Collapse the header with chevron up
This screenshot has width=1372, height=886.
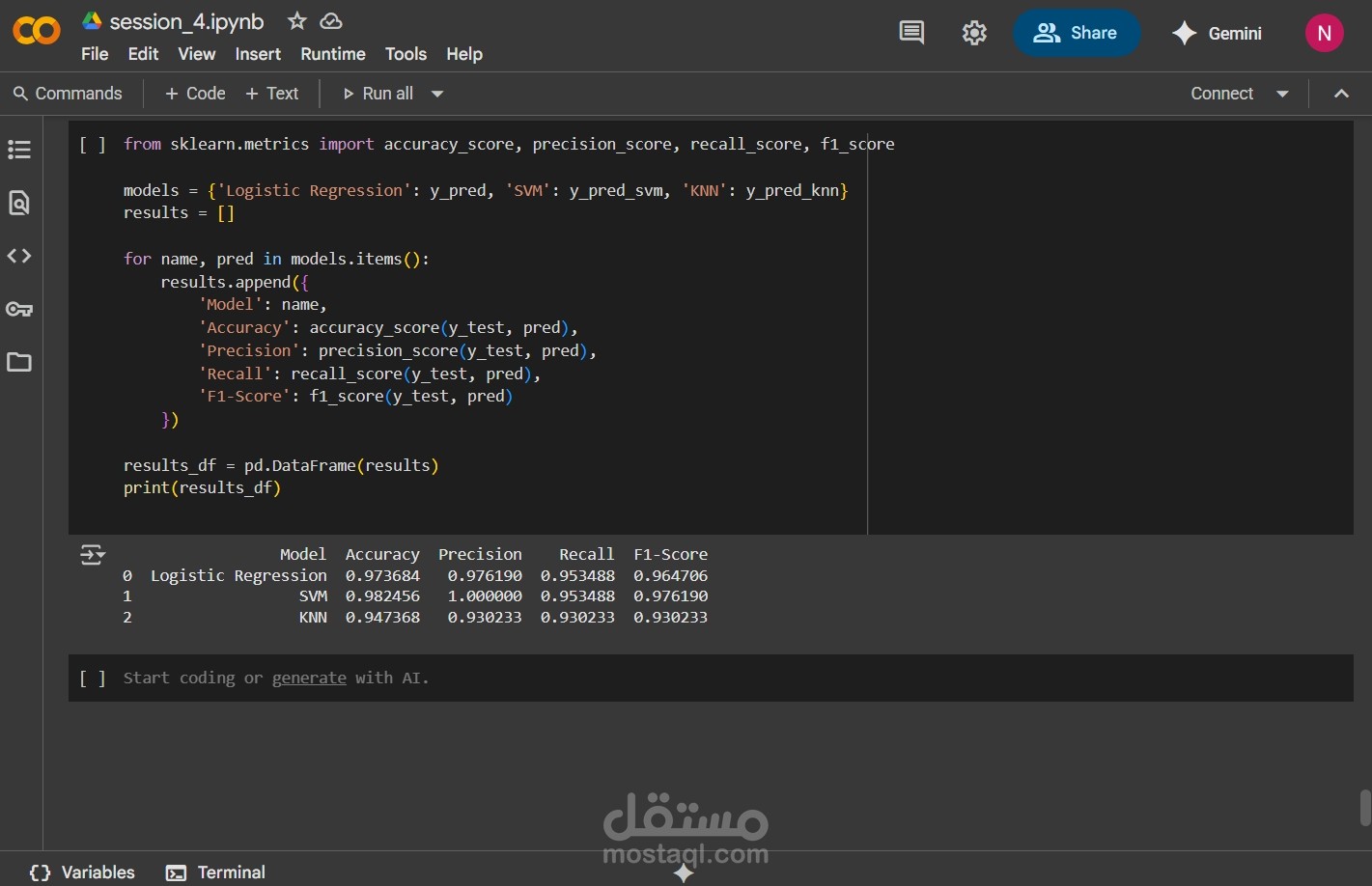point(1341,94)
